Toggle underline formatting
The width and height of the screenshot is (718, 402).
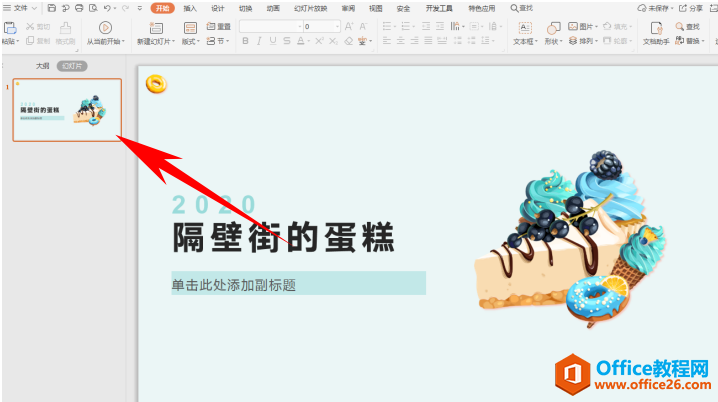point(273,41)
